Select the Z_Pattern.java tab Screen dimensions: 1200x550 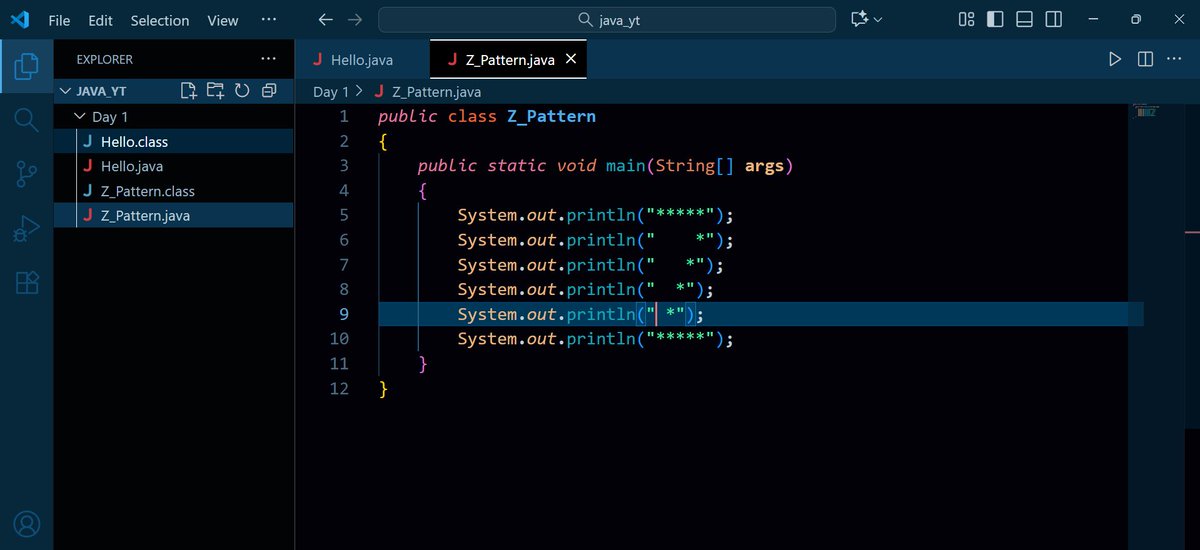(x=509, y=60)
